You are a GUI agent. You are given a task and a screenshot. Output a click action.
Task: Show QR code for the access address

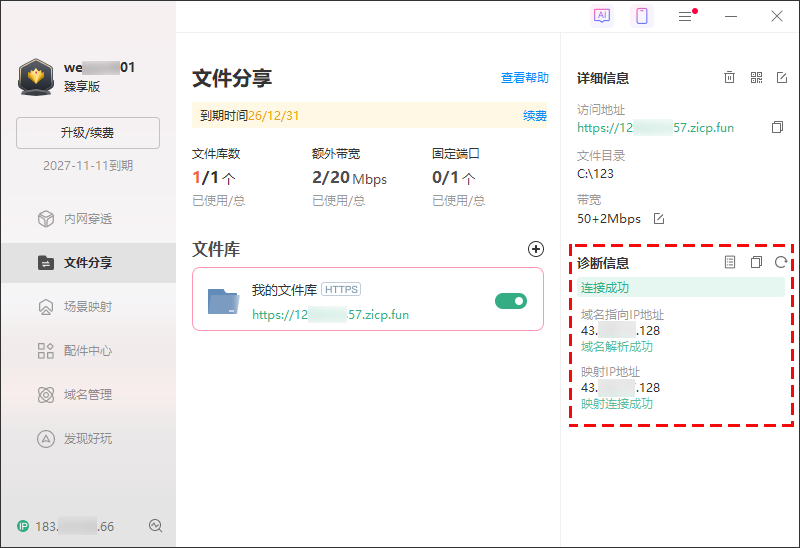tap(756, 78)
